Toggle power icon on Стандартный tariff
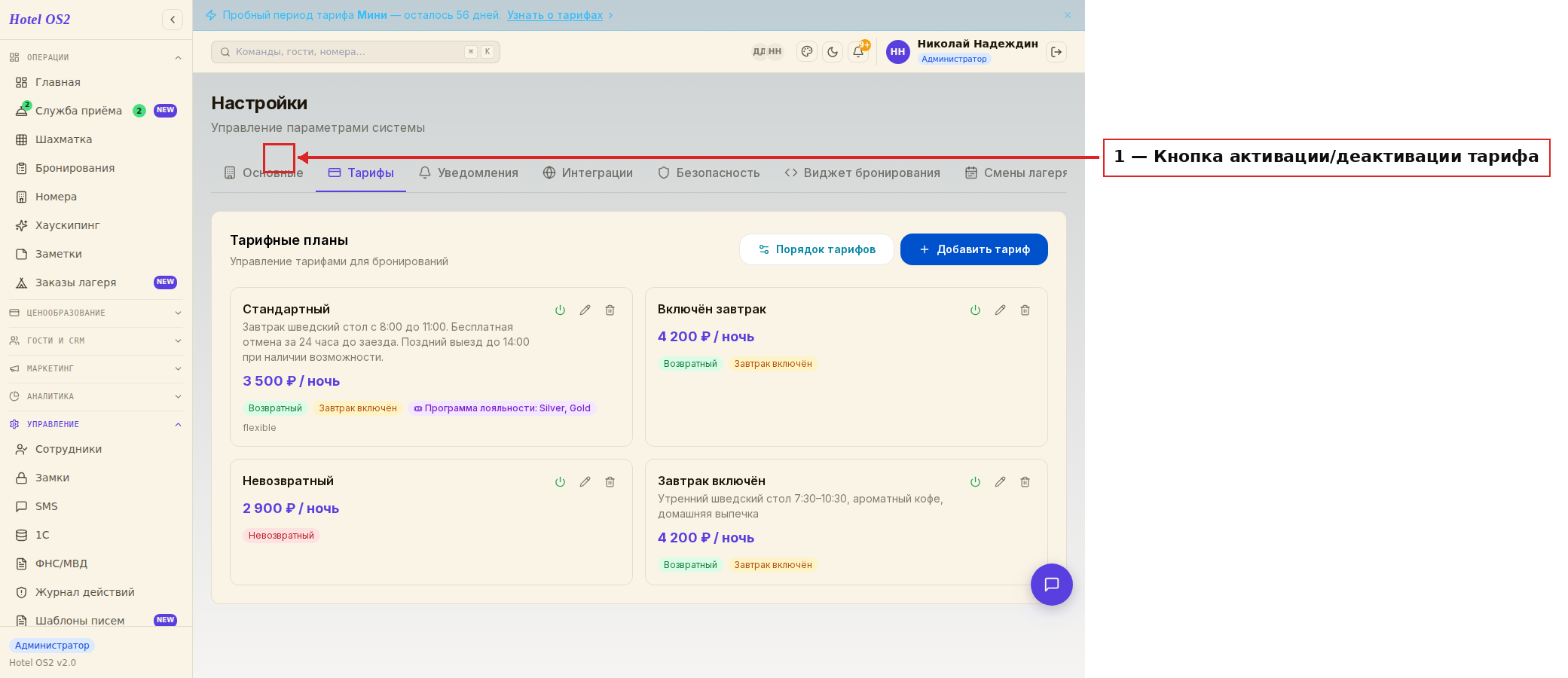The image size is (1568, 678). [x=560, y=310]
